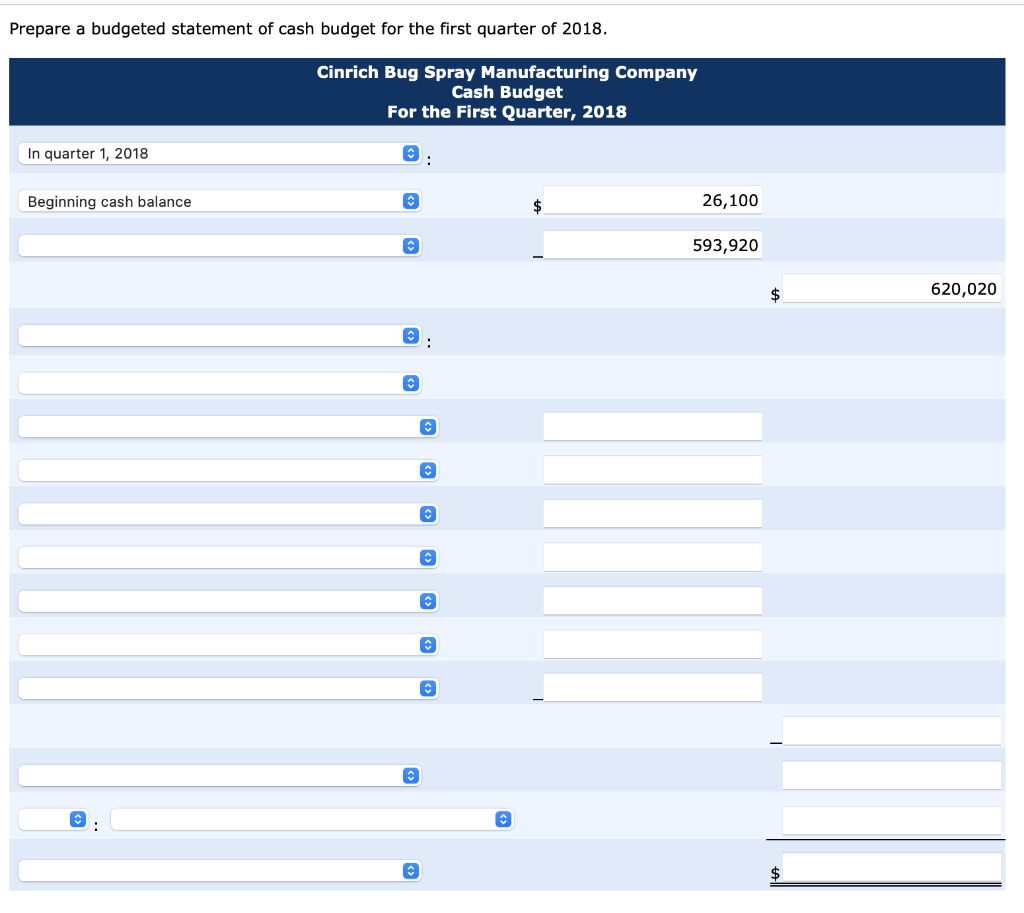Click the total field showing 620,020
This screenshot has height=913, width=1024.
pyautogui.click(x=891, y=289)
